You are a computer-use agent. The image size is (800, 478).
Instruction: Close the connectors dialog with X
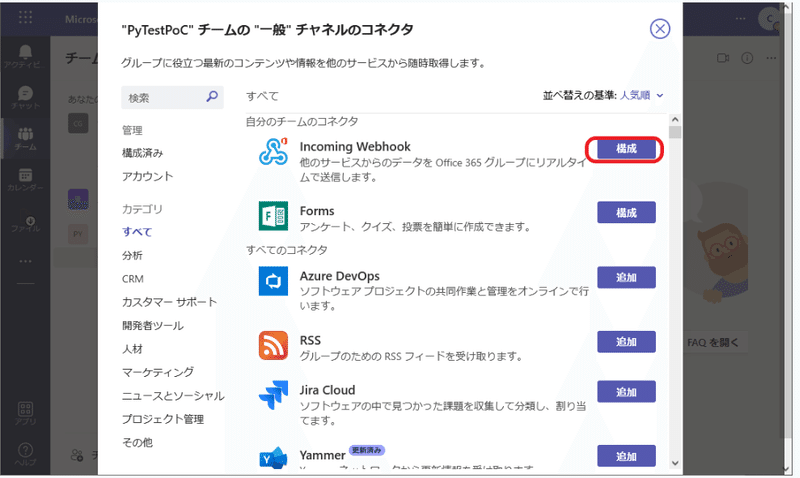[x=660, y=29]
